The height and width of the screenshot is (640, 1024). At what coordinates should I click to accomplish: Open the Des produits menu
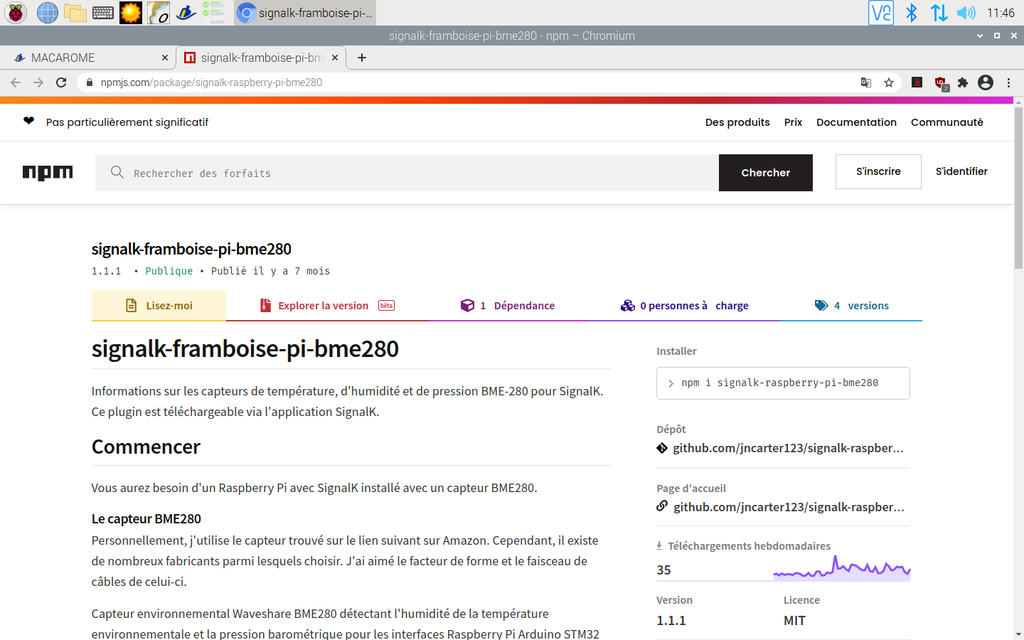click(x=737, y=122)
